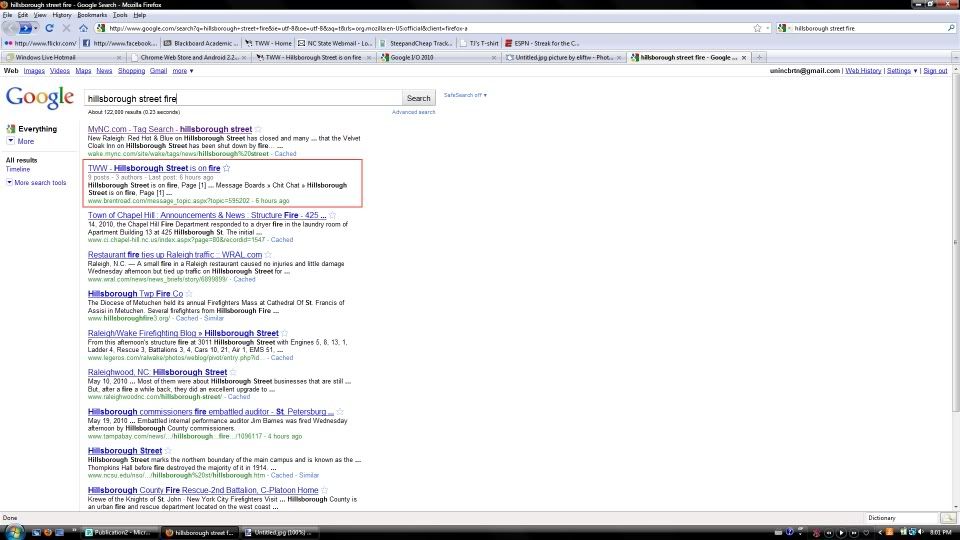
Task: Click the browser Forward arrow button
Action: coord(25,28)
